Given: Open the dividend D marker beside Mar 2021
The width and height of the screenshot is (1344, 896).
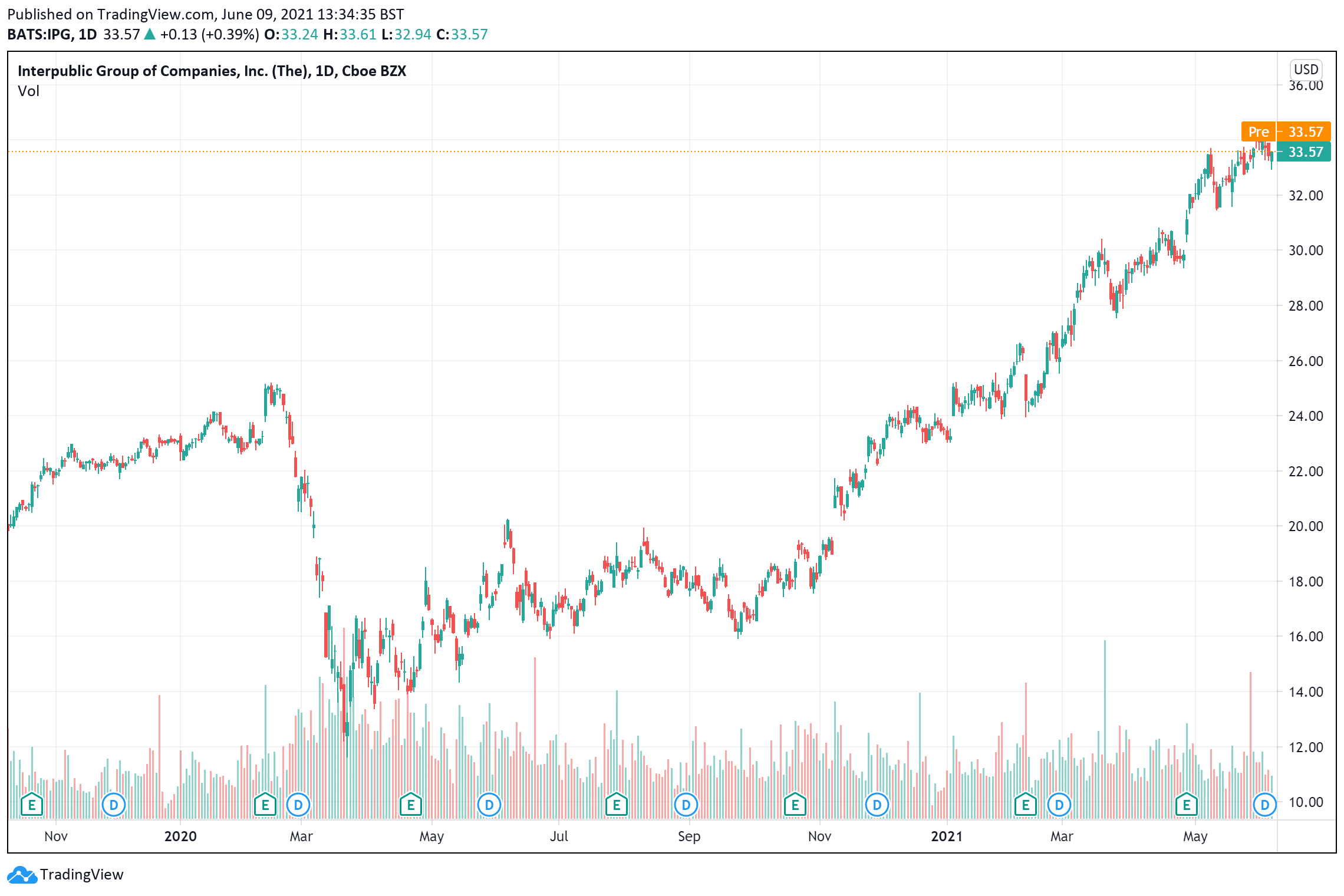Looking at the screenshot, I should 1059,805.
